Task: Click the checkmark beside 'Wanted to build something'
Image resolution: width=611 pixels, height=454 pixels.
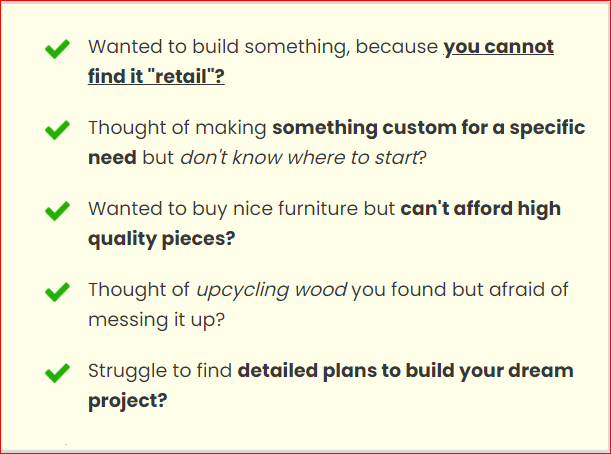Action: pos(58,48)
